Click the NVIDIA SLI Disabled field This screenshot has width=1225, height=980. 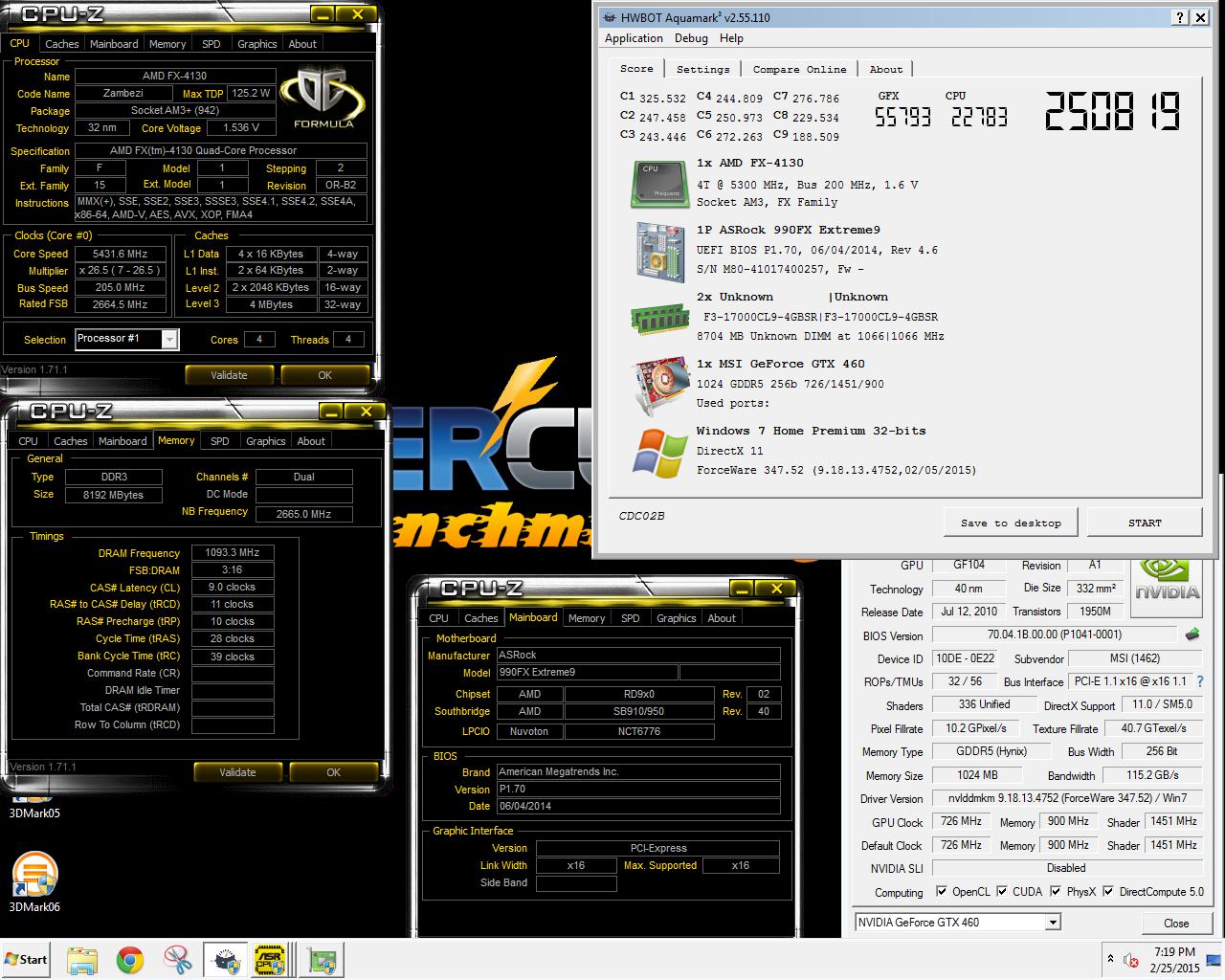1067,868
